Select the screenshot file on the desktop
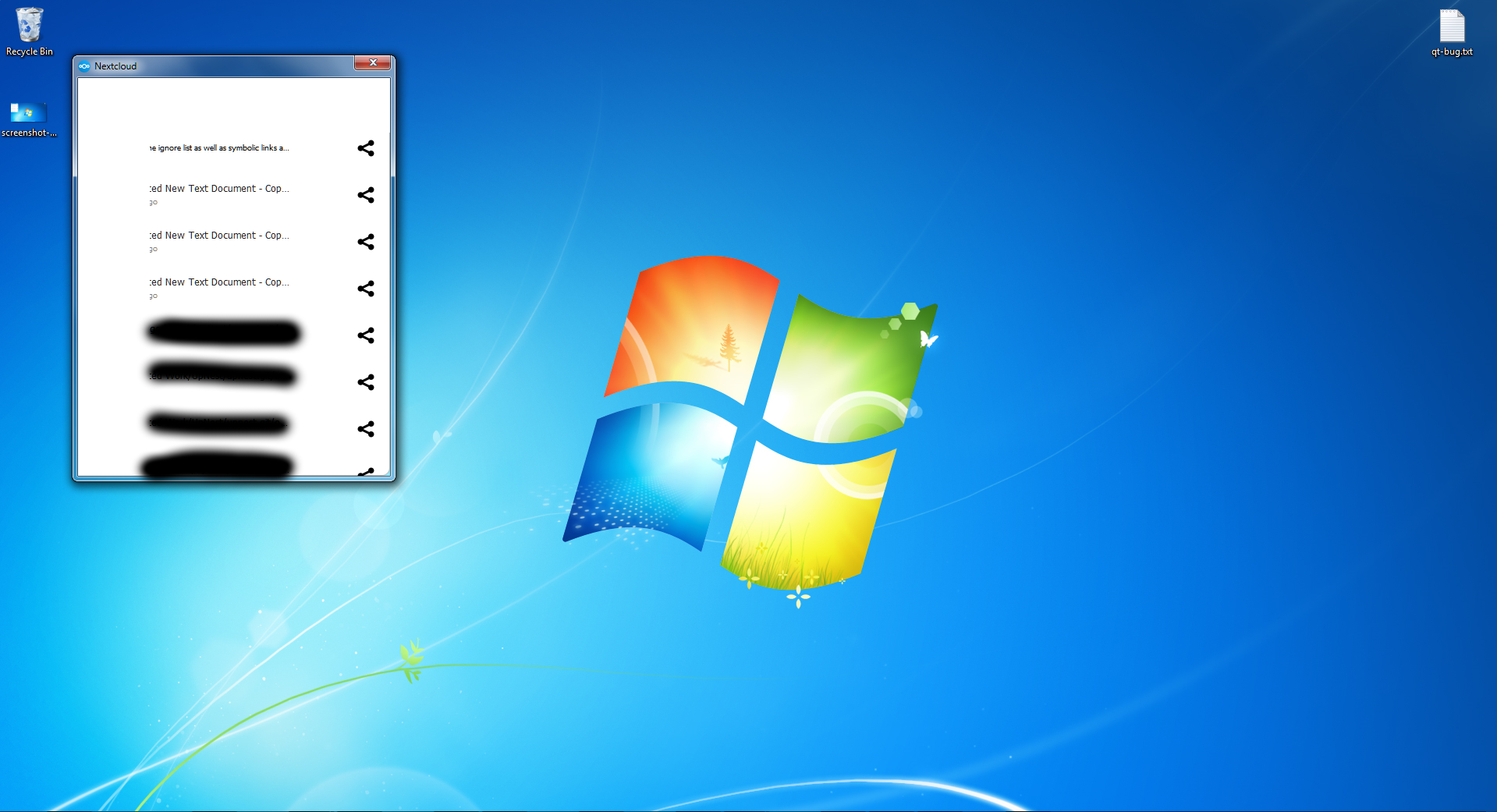Viewport: 1497px width, 812px height. [29, 119]
